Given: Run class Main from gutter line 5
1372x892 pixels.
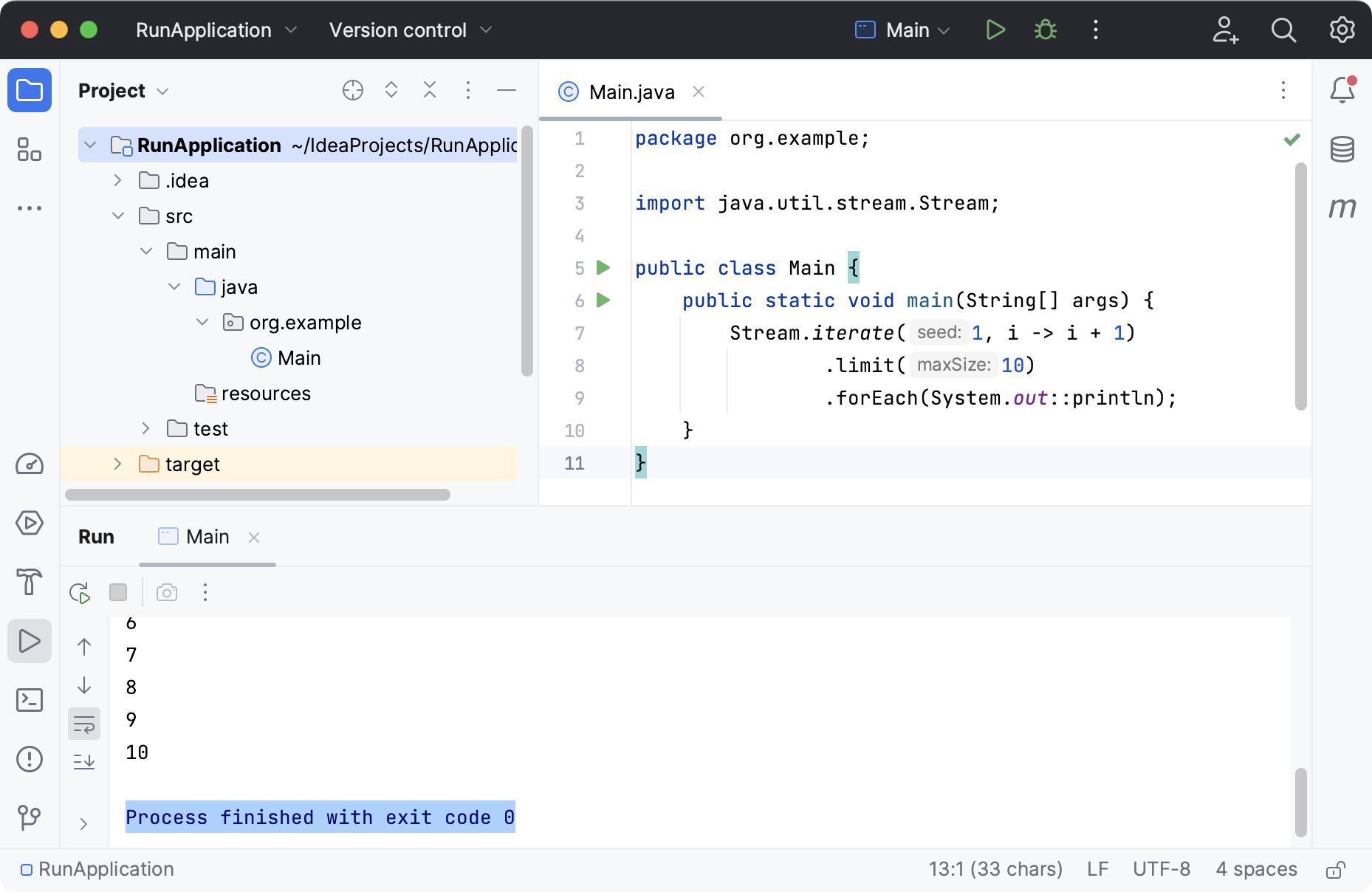Looking at the screenshot, I should (603, 267).
